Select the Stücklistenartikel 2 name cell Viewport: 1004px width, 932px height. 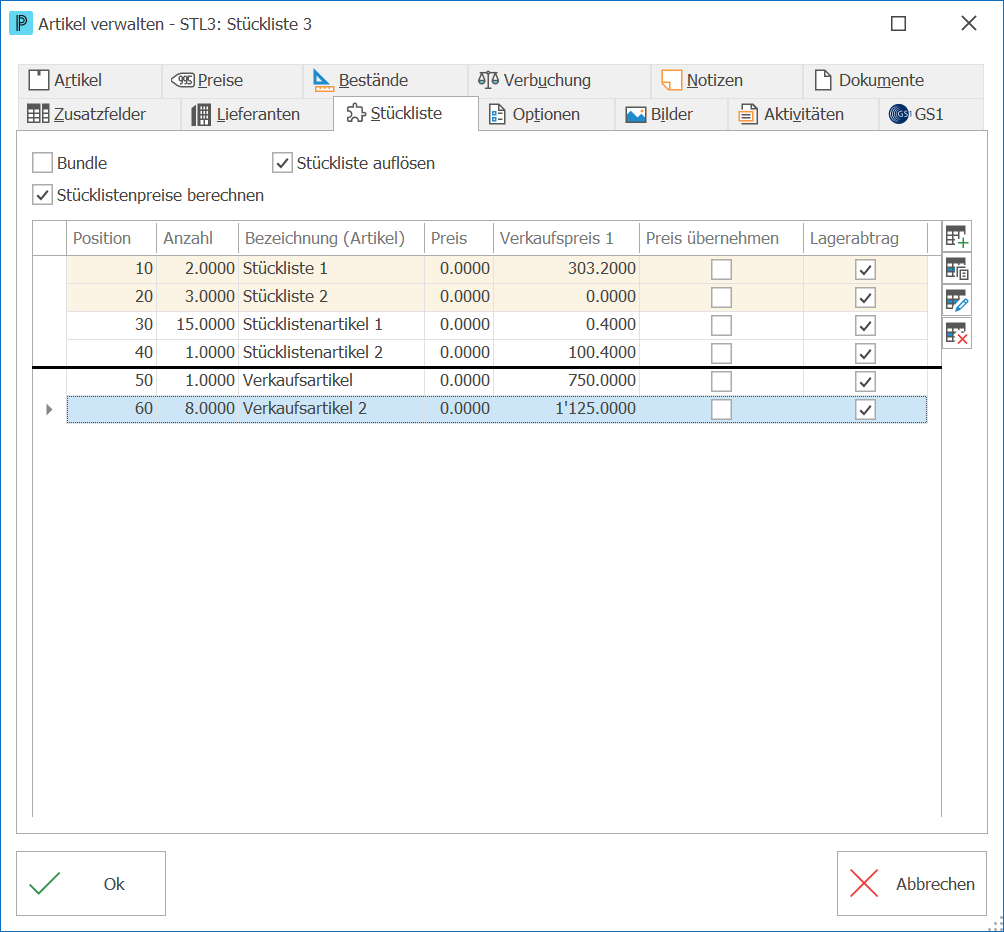pos(331,353)
